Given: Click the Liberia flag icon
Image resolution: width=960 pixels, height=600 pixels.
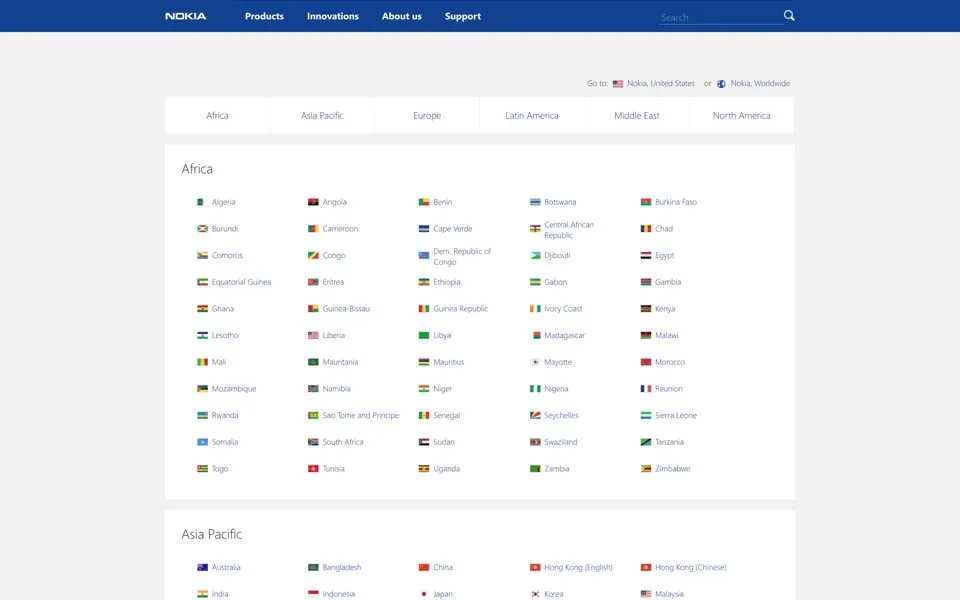Looking at the screenshot, I should [313, 336].
